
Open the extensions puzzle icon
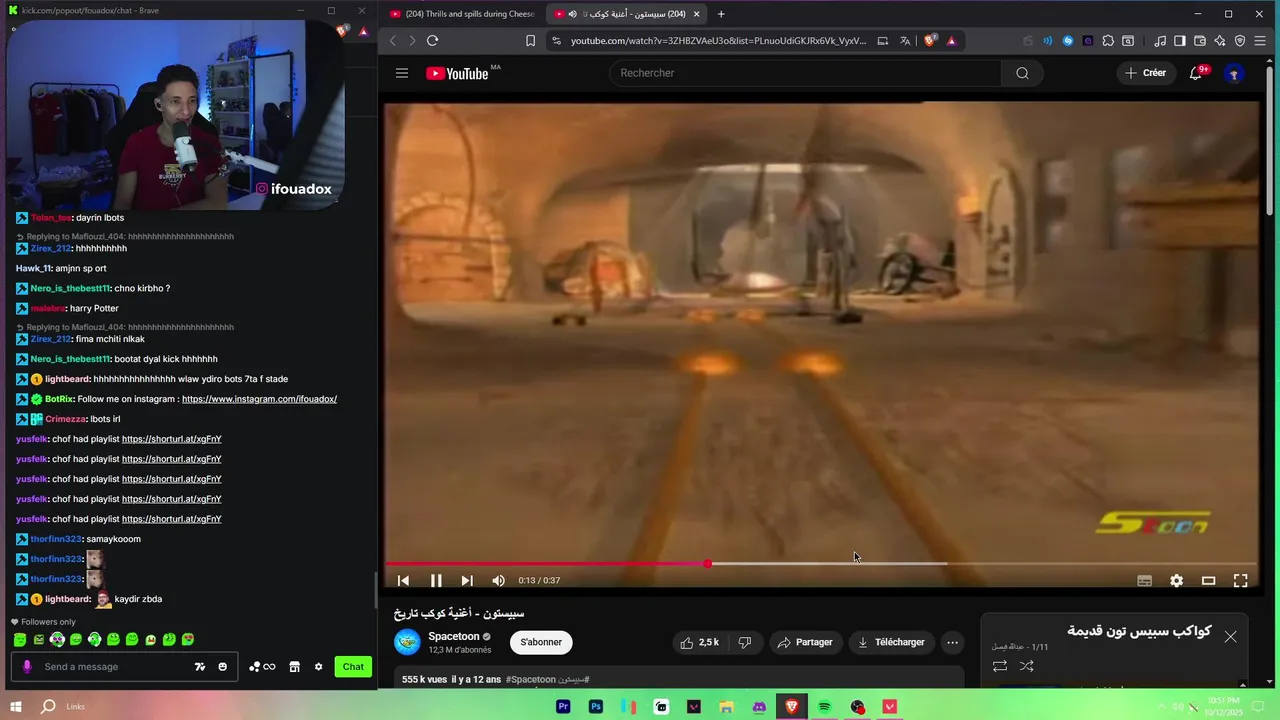point(1108,41)
